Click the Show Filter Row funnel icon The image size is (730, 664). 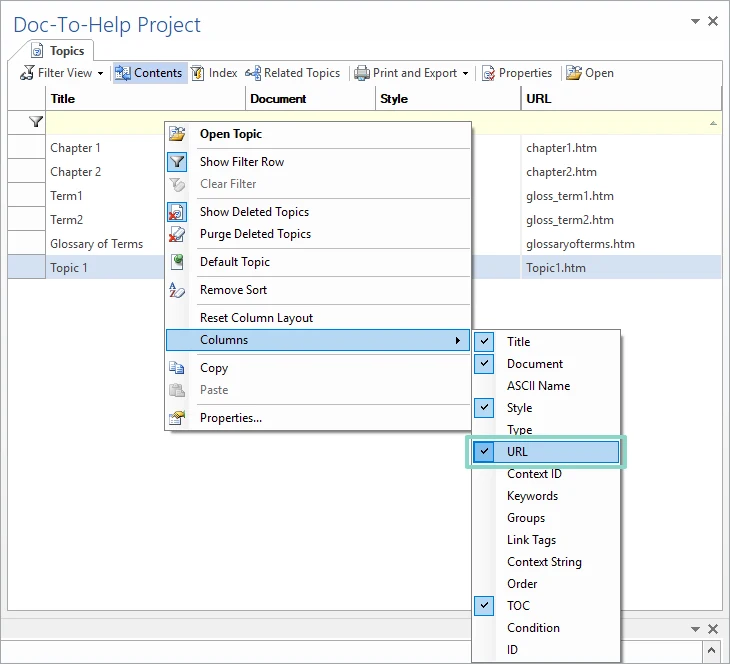(177, 162)
